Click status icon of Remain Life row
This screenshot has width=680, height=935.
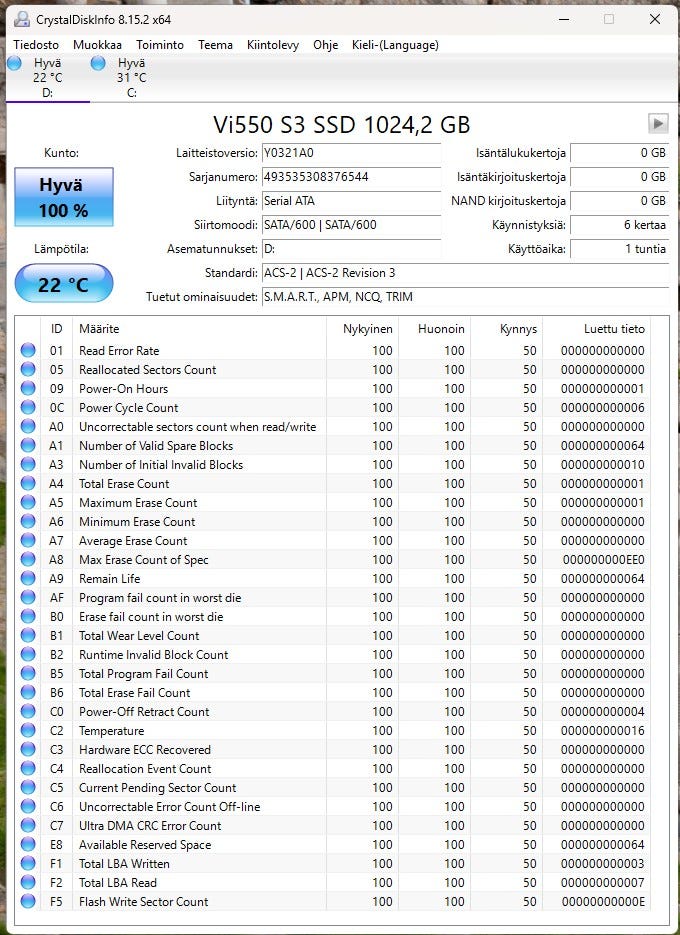click(28, 578)
